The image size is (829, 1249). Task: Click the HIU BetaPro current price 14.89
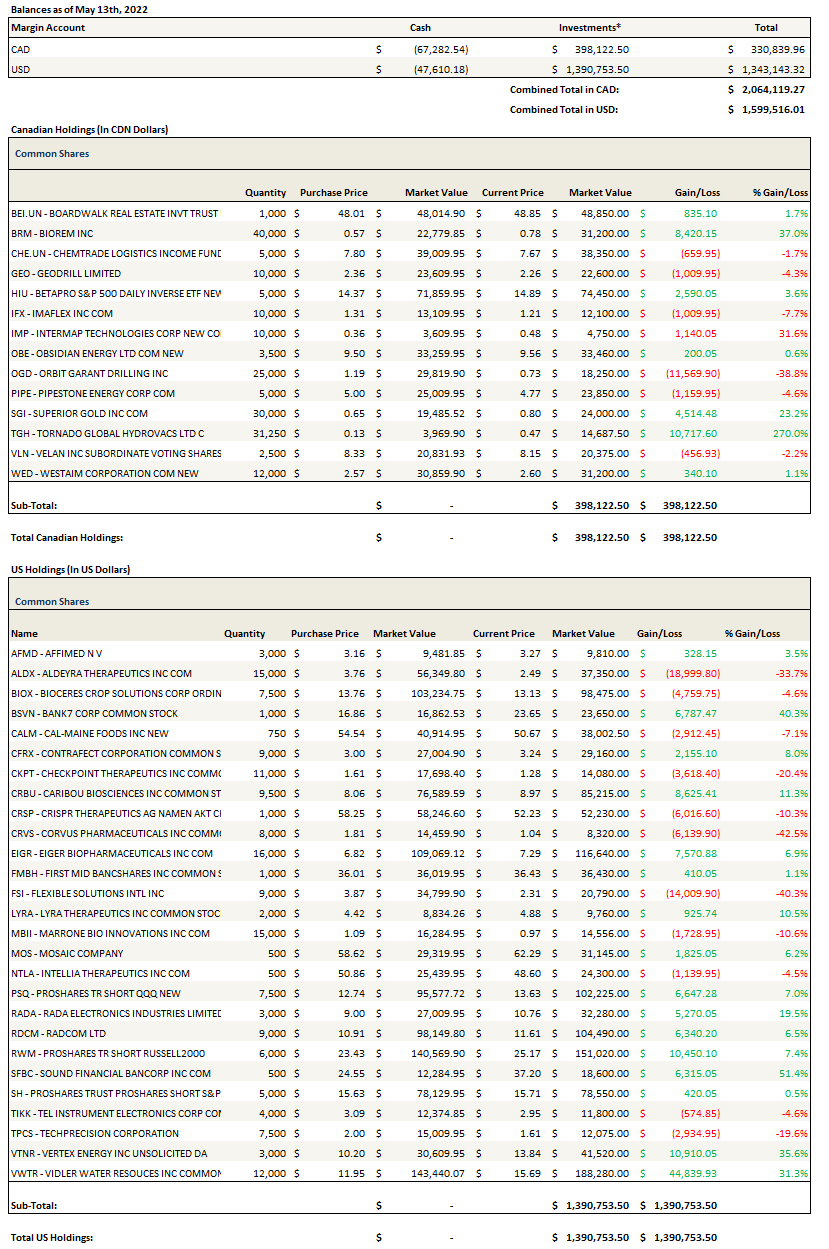click(527, 293)
